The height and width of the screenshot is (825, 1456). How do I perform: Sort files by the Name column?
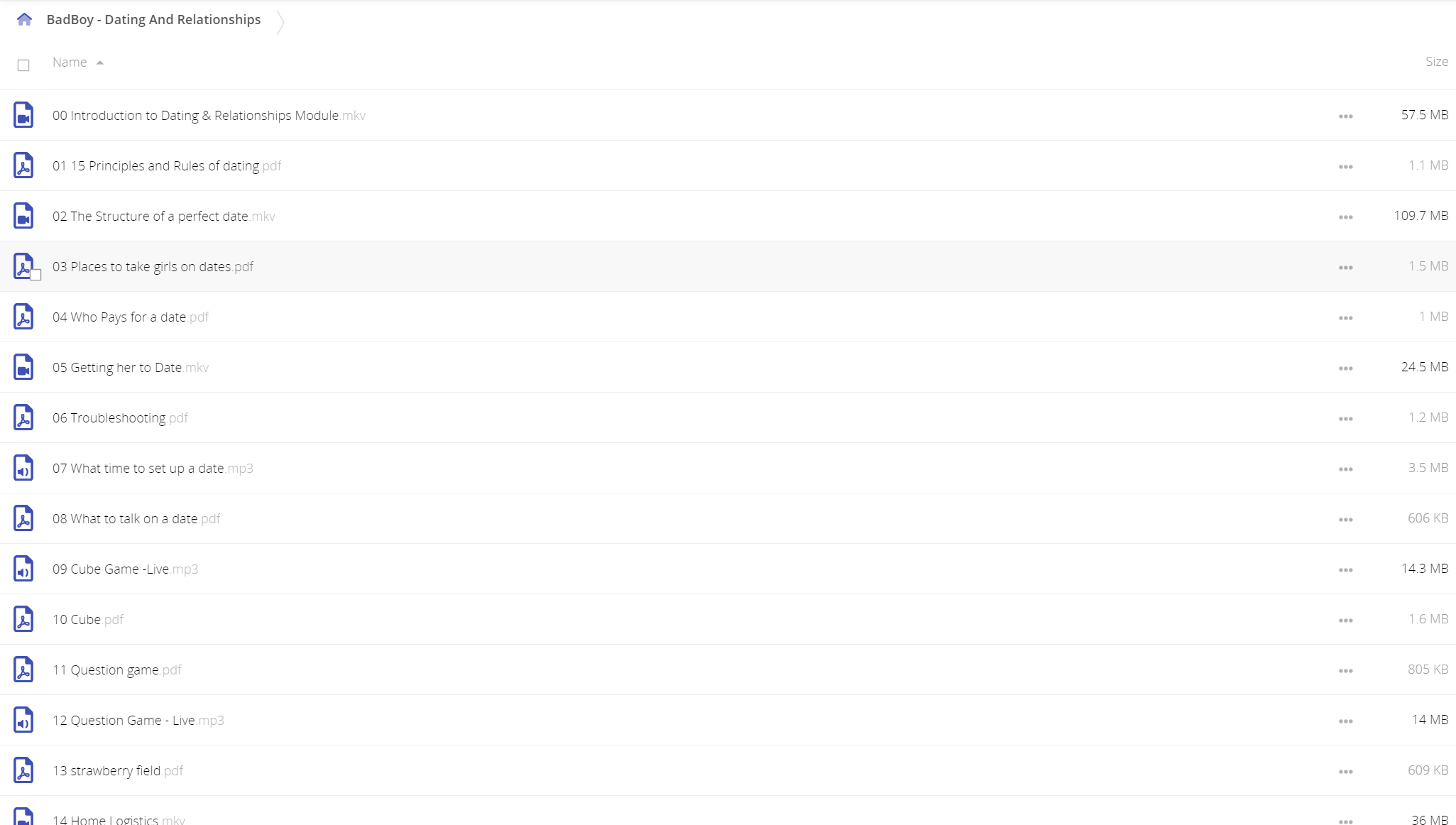pos(70,62)
